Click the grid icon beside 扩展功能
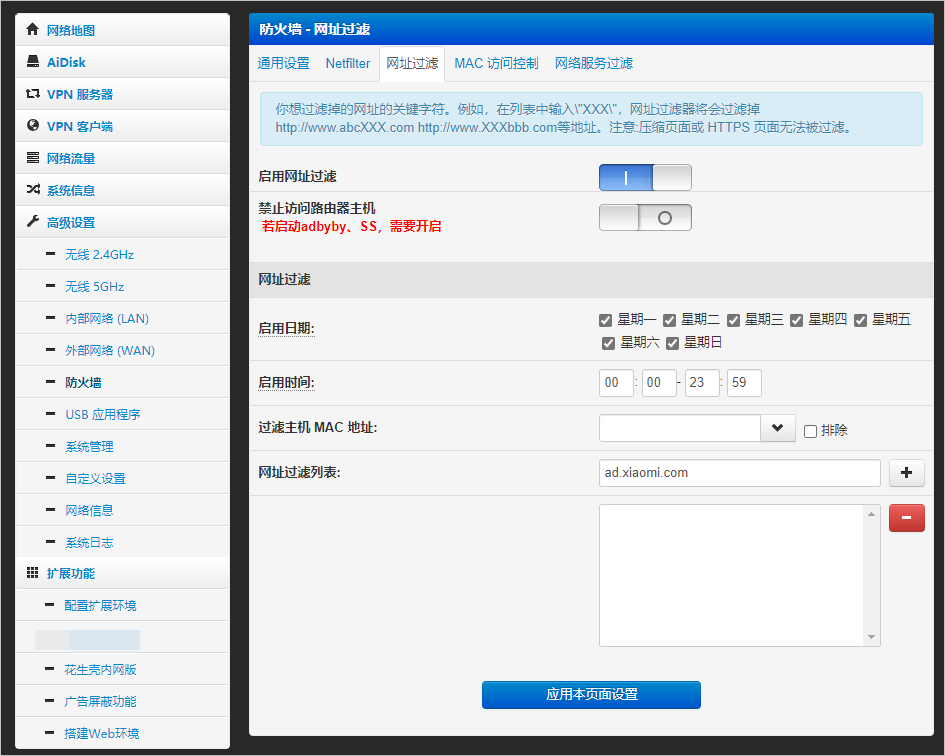945x756 pixels. point(33,573)
